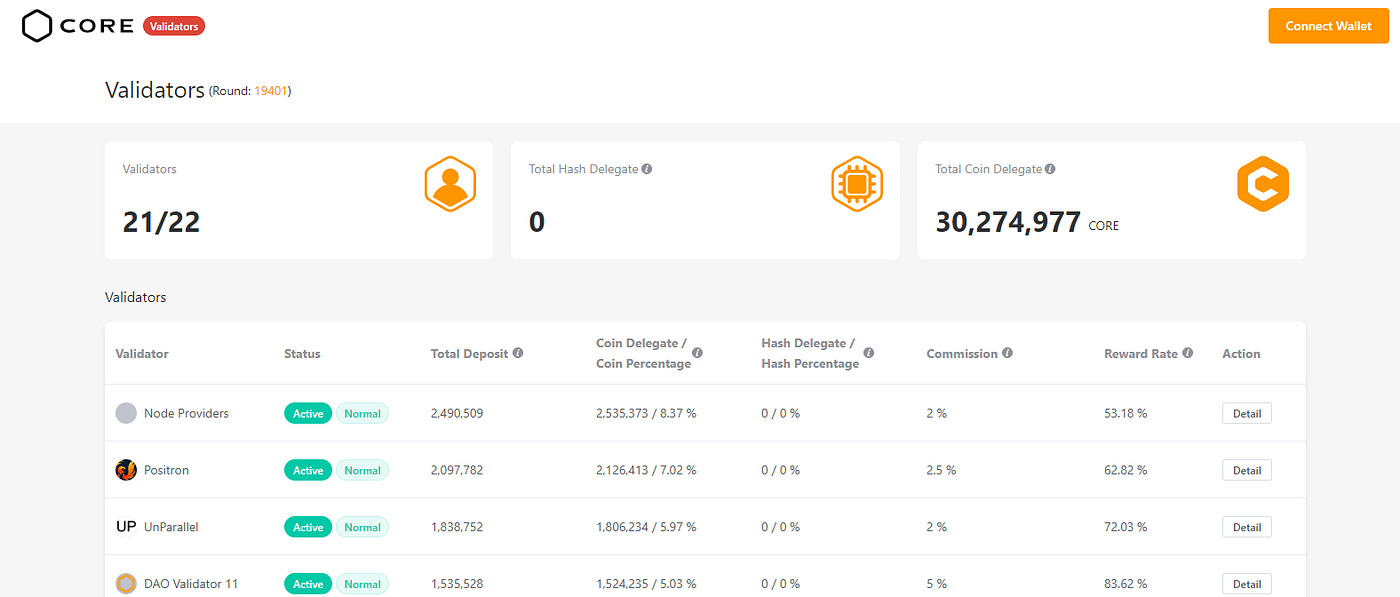
Task: Select the DAO Validator 11 name
Action: 191,584
